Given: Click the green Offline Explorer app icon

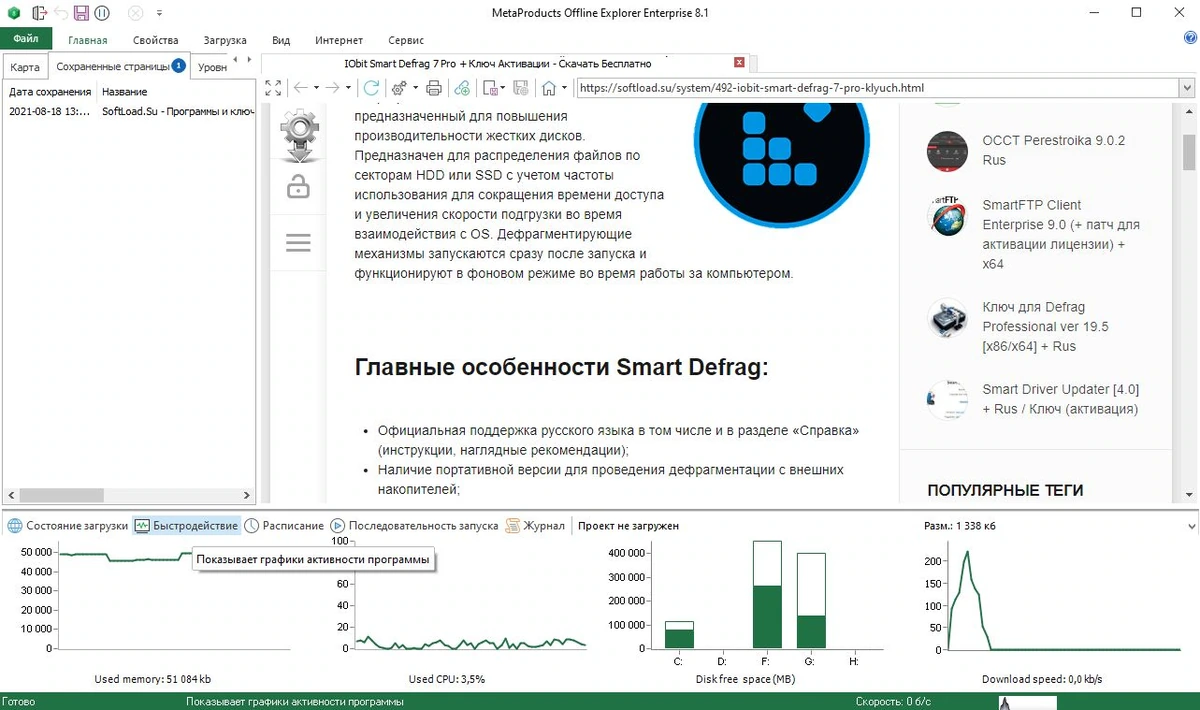Looking at the screenshot, I should click(13, 13).
